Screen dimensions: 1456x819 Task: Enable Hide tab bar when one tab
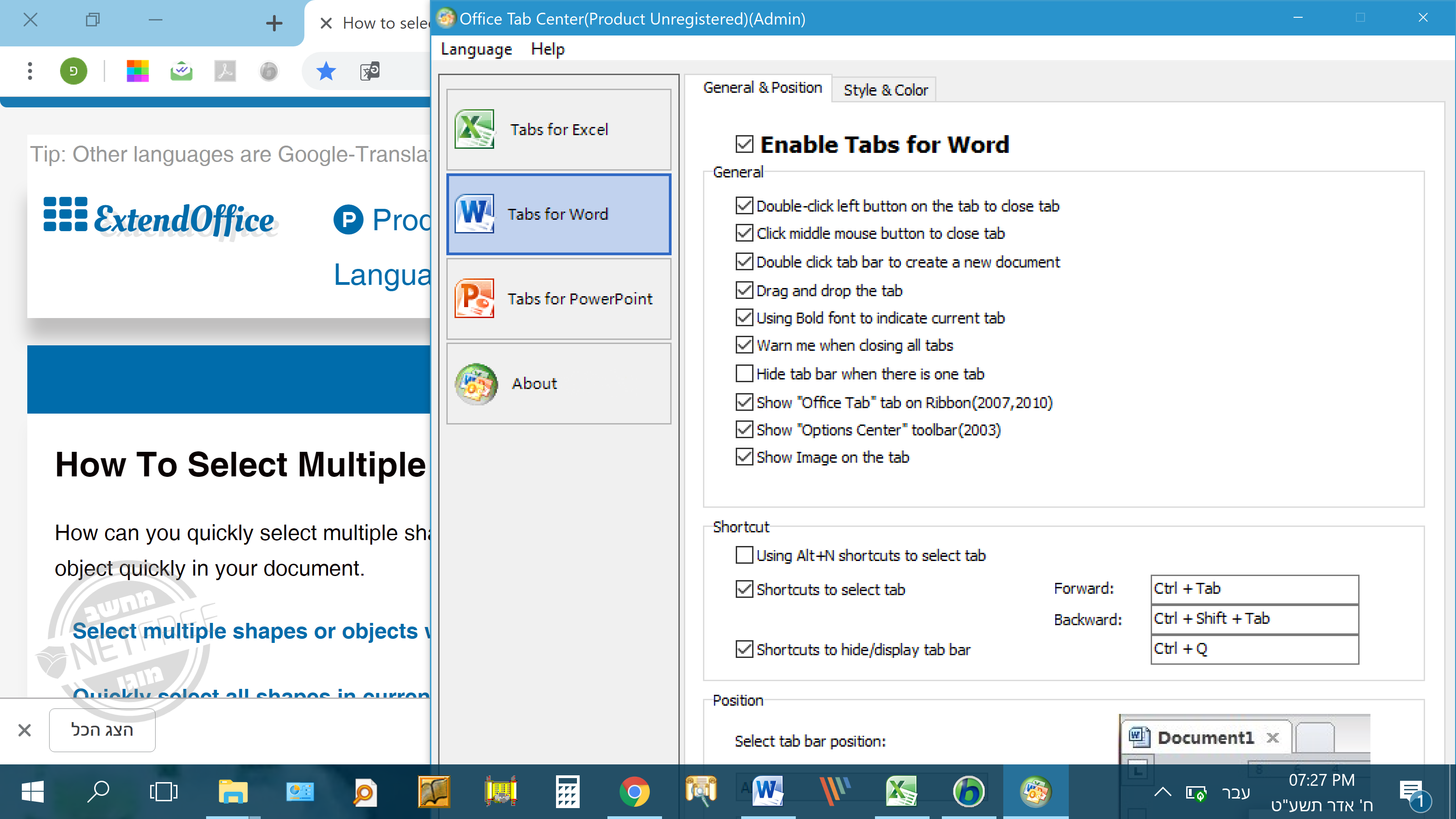(744, 374)
